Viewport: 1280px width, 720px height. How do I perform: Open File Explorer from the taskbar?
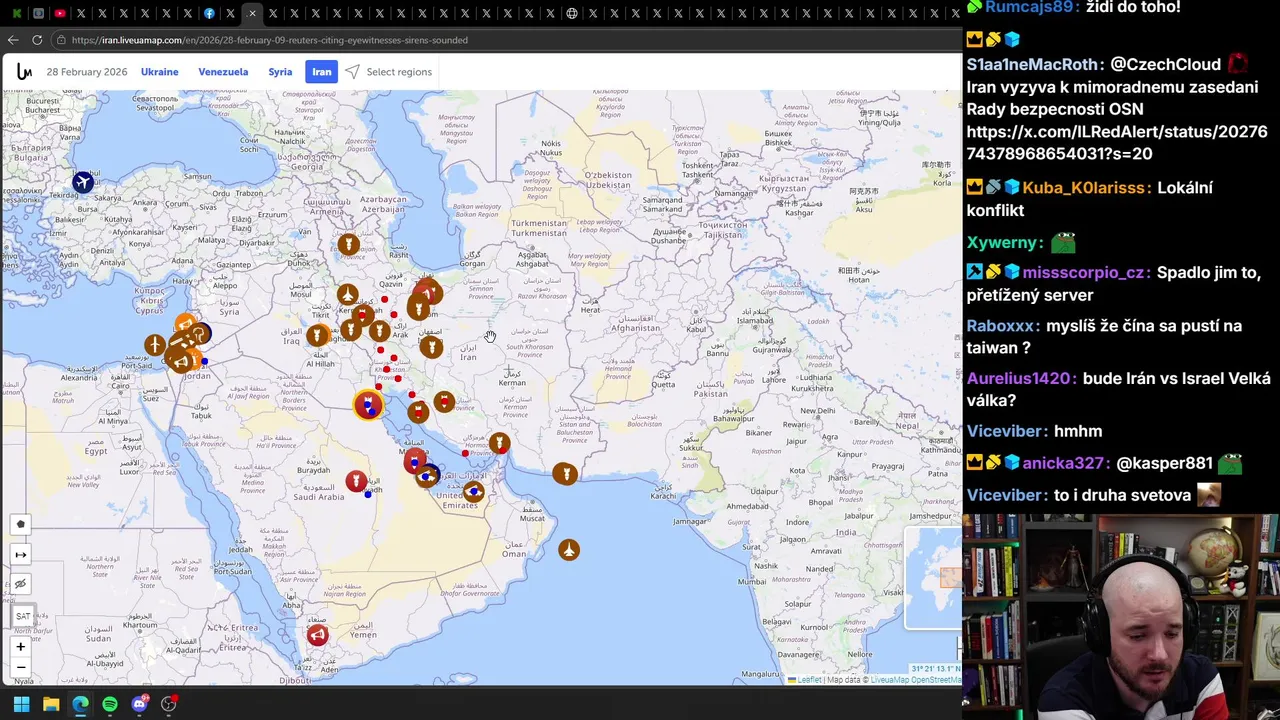tap(51, 704)
